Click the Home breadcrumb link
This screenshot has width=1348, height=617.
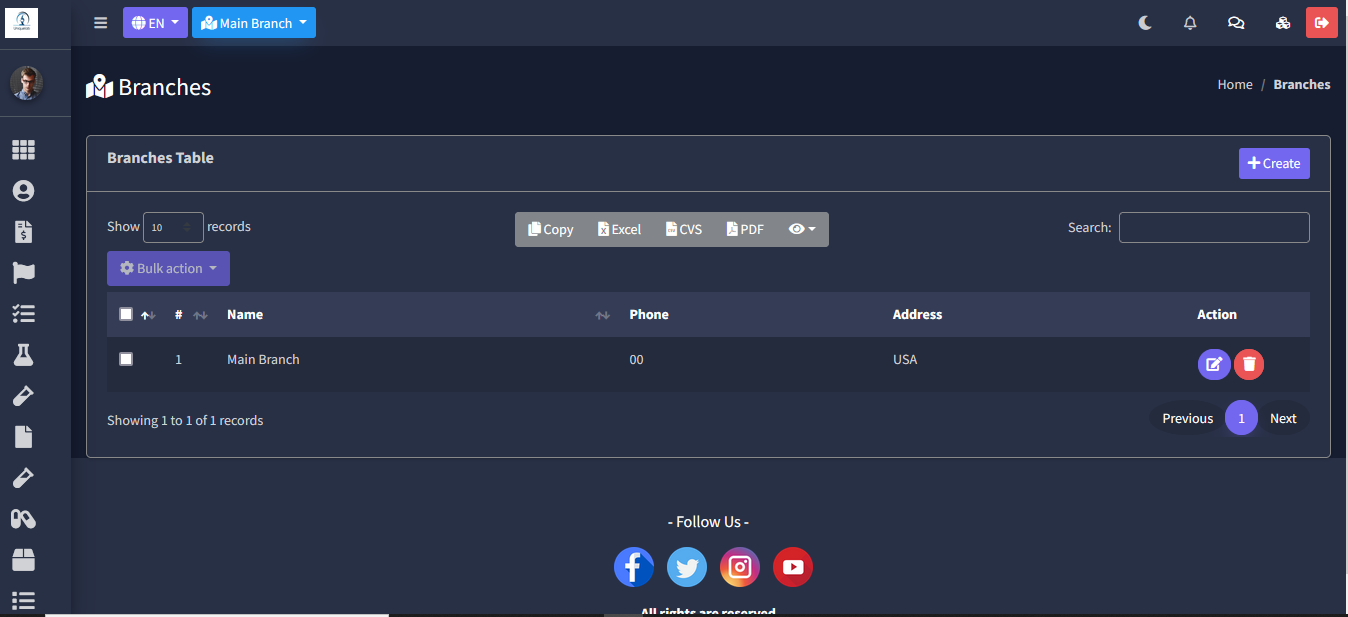[1234, 85]
